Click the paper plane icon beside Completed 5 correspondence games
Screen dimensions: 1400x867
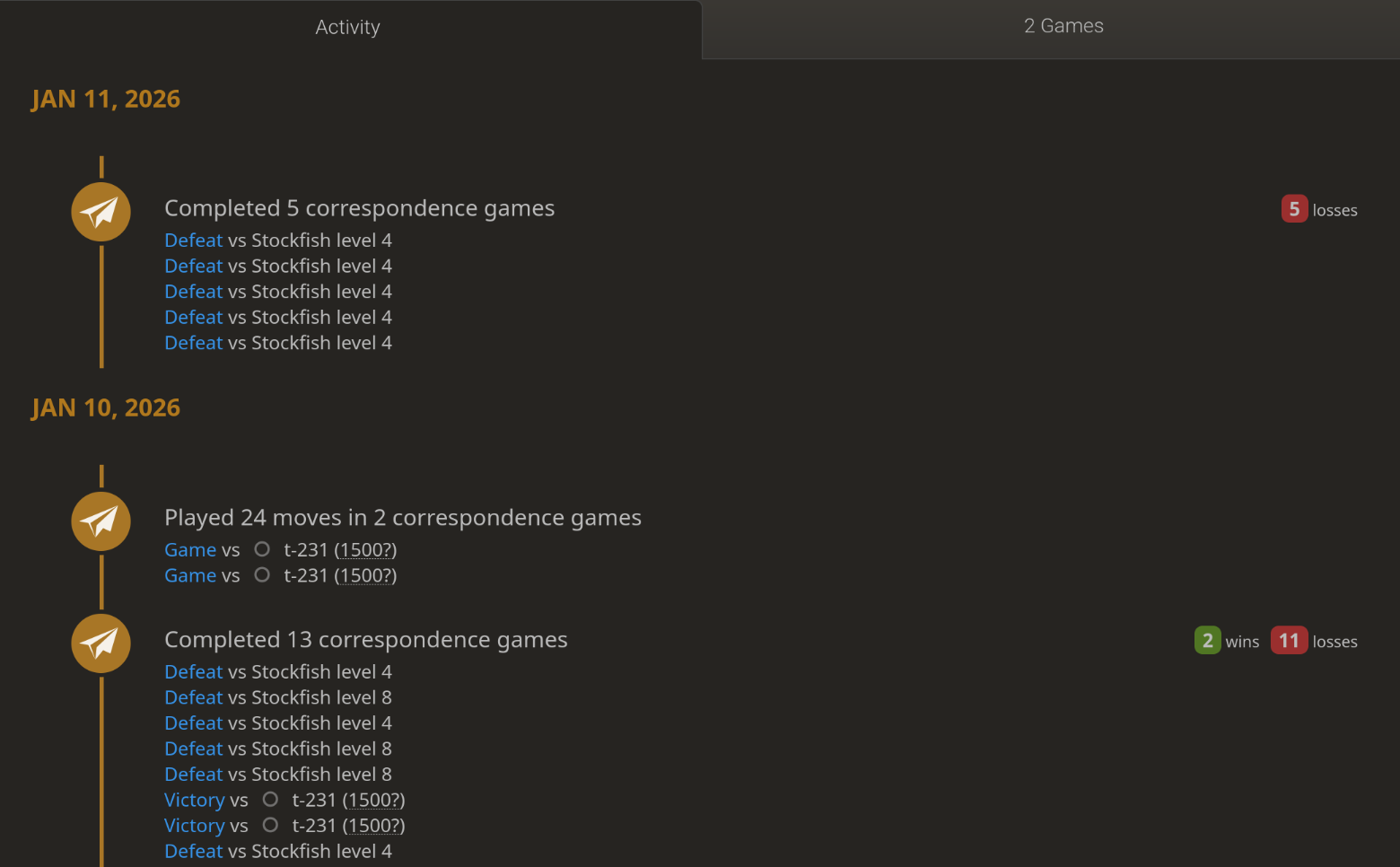pyautogui.click(x=101, y=212)
